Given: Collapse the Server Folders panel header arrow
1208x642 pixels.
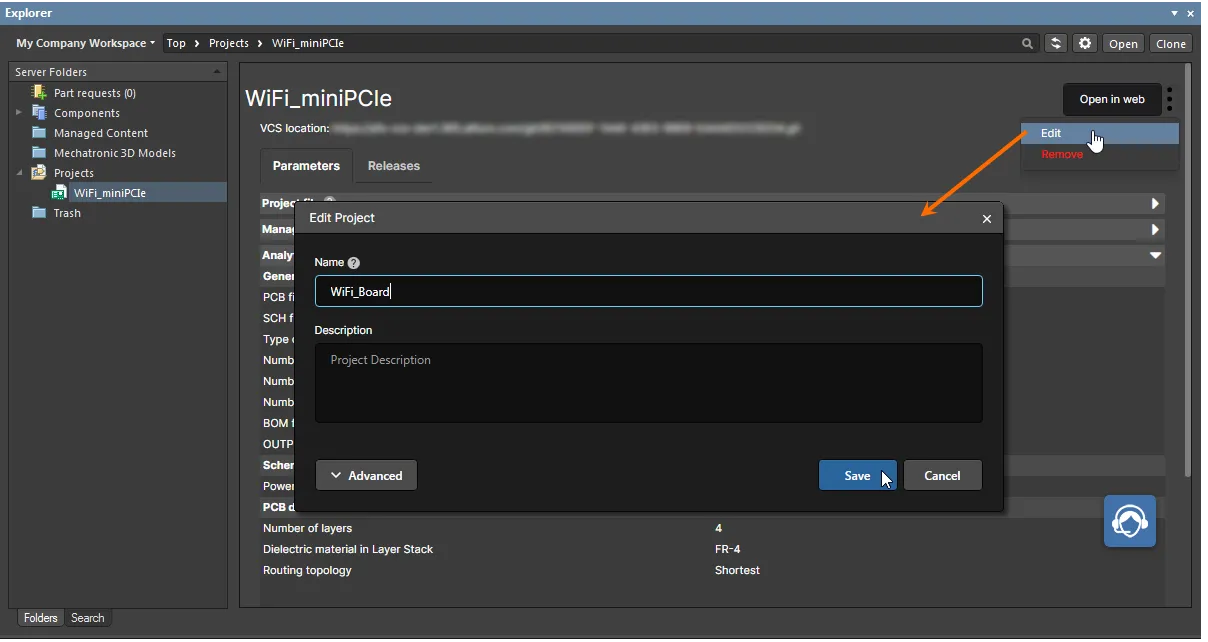Looking at the screenshot, I should pyautogui.click(x=217, y=72).
